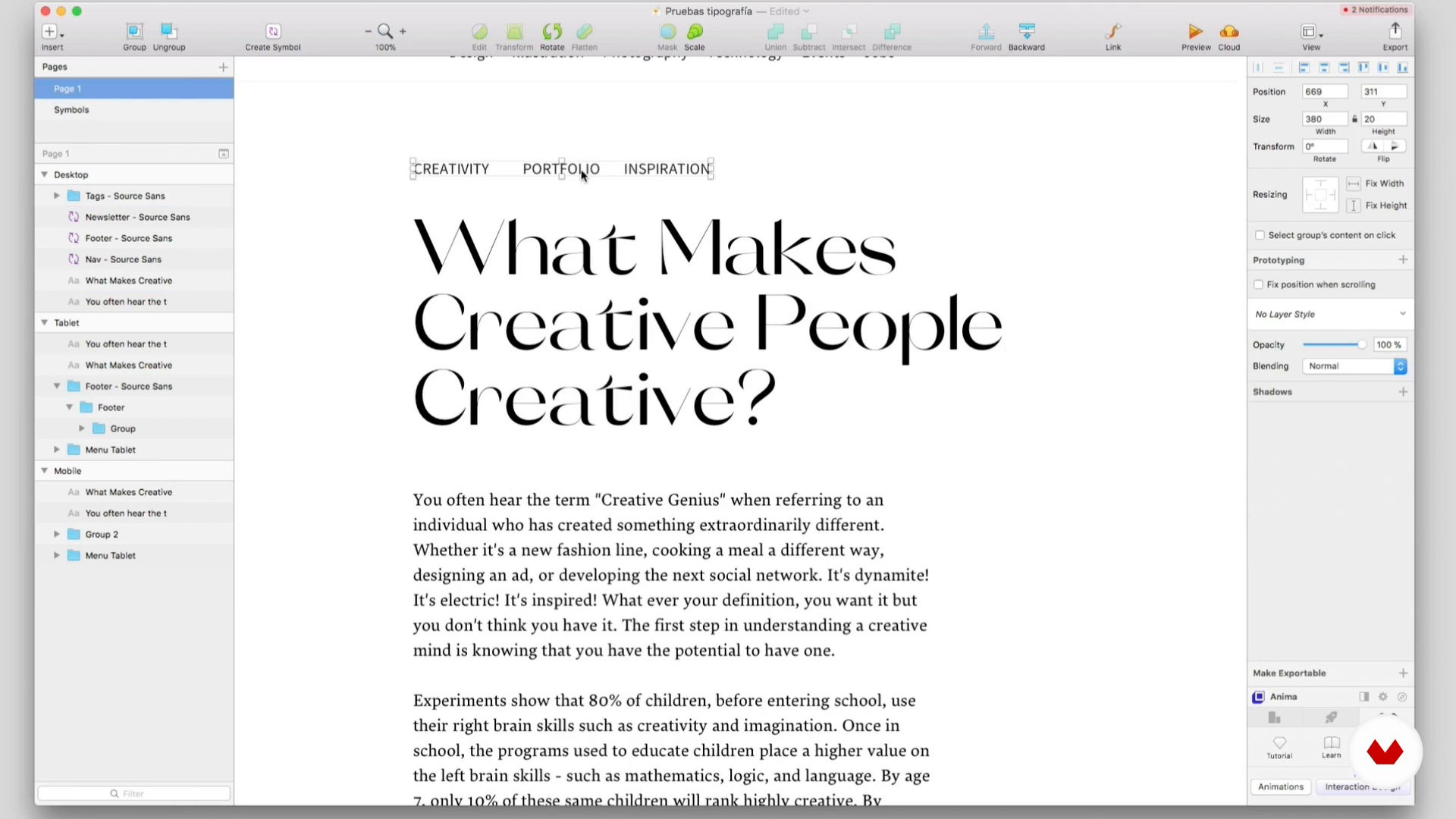Click the X position input field

pyautogui.click(x=1325, y=92)
